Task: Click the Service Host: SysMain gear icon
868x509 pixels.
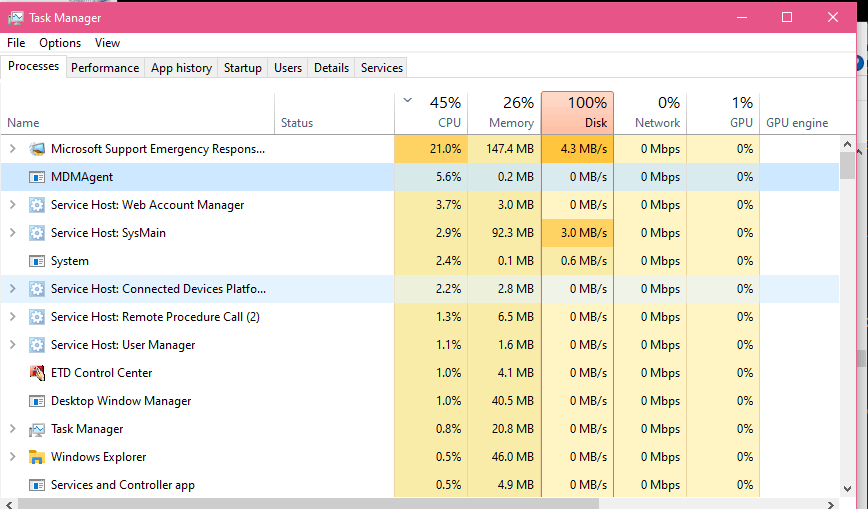Action: (37, 233)
